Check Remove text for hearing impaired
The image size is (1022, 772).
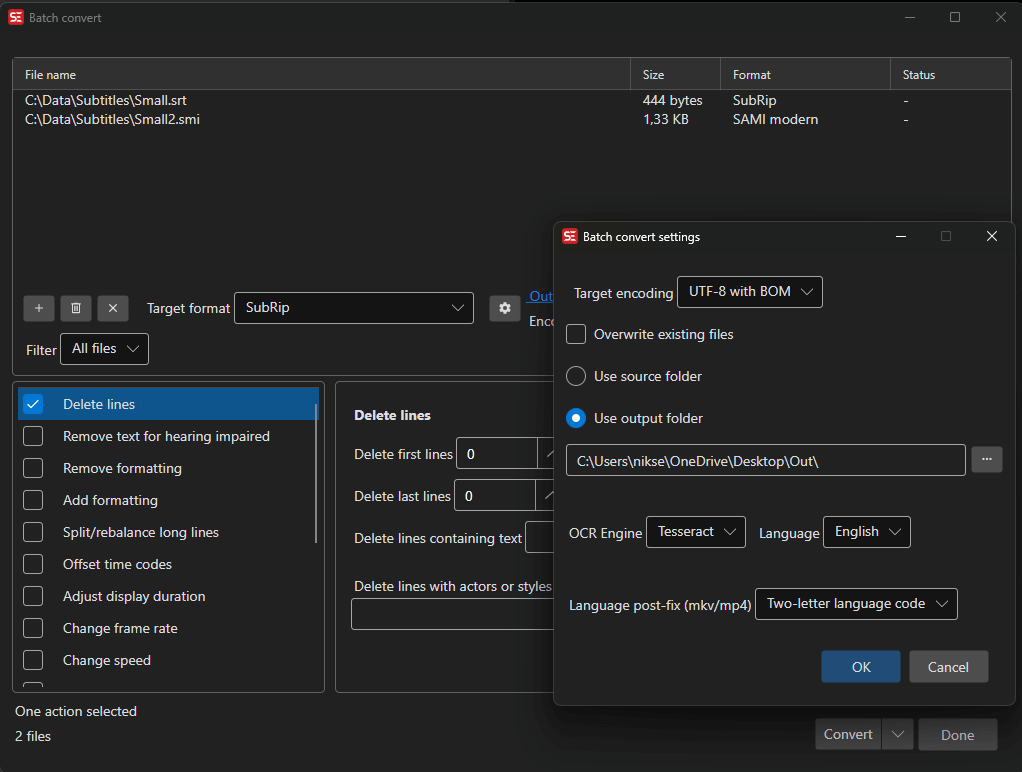tap(33, 436)
